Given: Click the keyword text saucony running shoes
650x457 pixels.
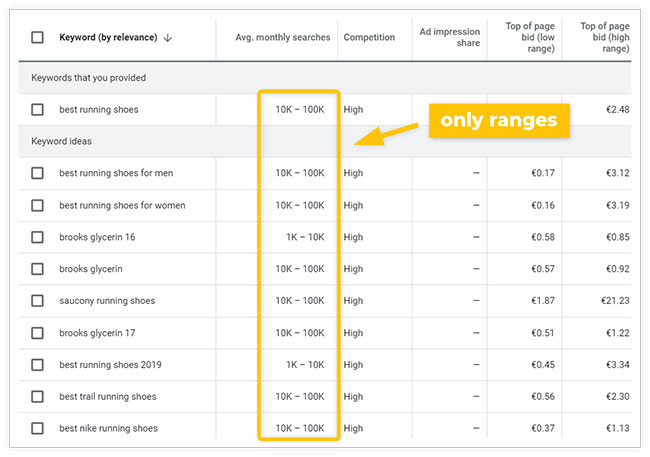Looking at the screenshot, I should [x=107, y=301].
